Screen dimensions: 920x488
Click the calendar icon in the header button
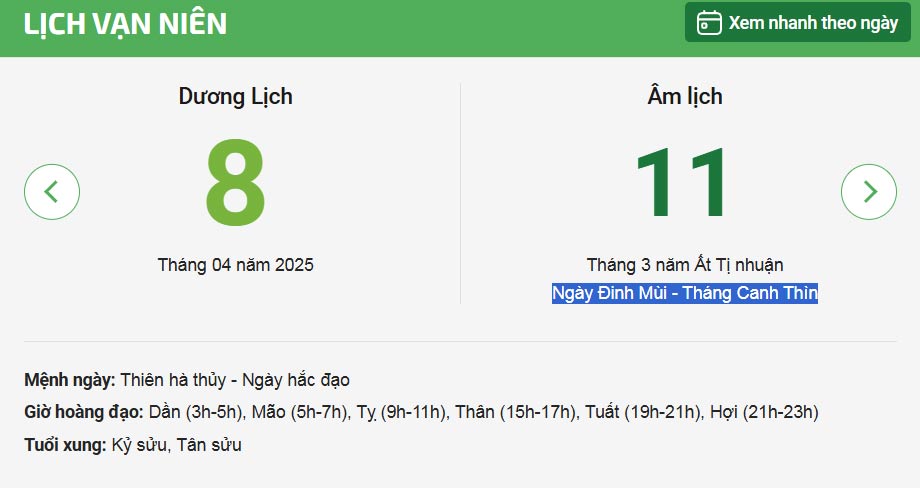point(709,23)
